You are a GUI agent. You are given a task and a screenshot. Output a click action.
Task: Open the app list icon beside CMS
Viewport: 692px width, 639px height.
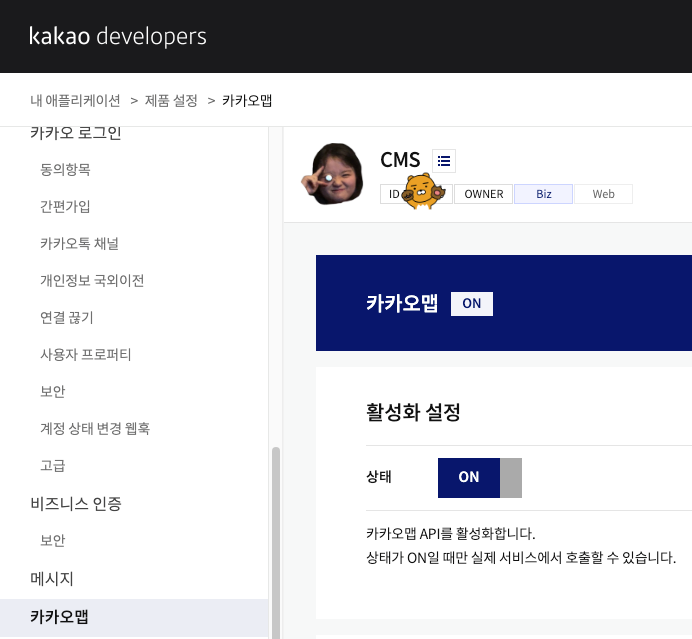coord(444,161)
